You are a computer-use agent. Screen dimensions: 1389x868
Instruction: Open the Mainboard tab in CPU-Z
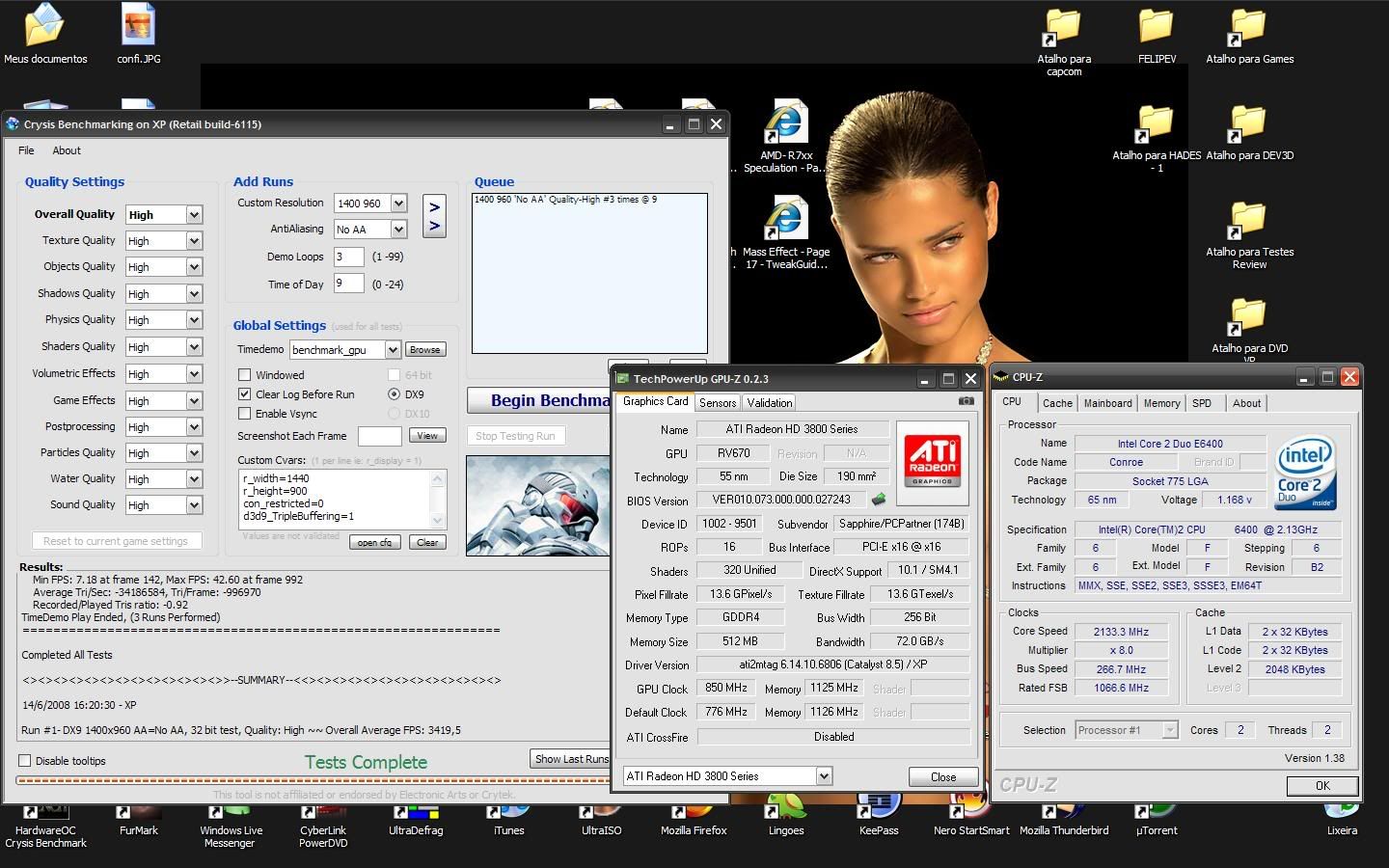coord(1107,403)
